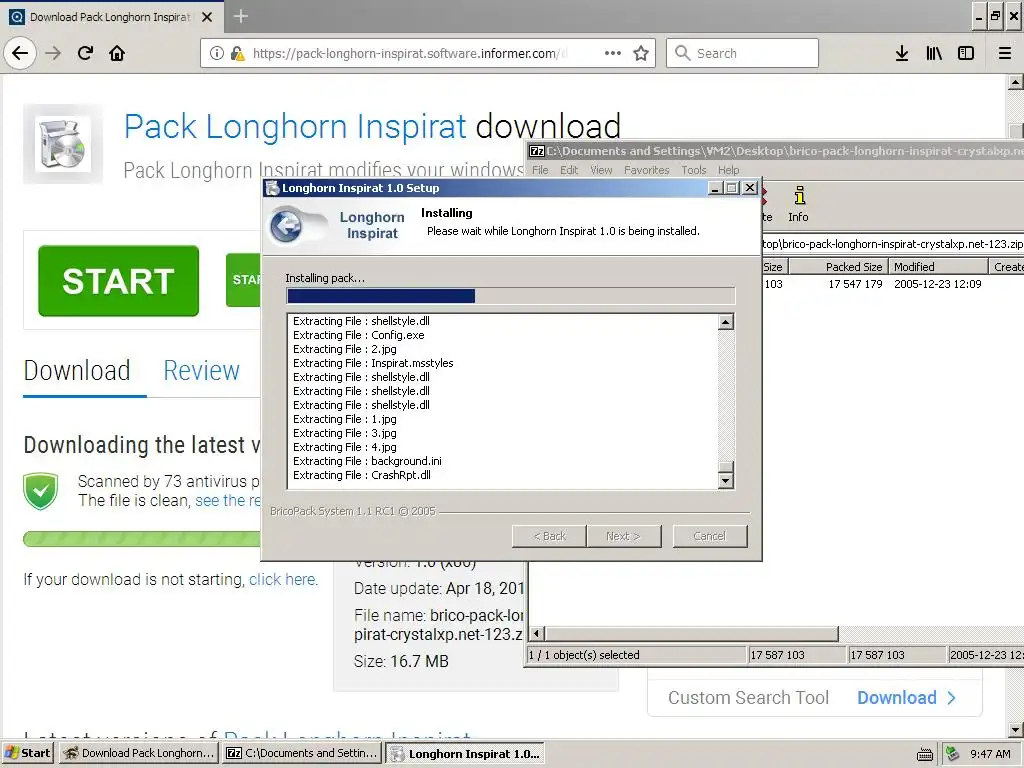Open the Firefox downloads arrow icon
The height and width of the screenshot is (768, 1024).
902,53
